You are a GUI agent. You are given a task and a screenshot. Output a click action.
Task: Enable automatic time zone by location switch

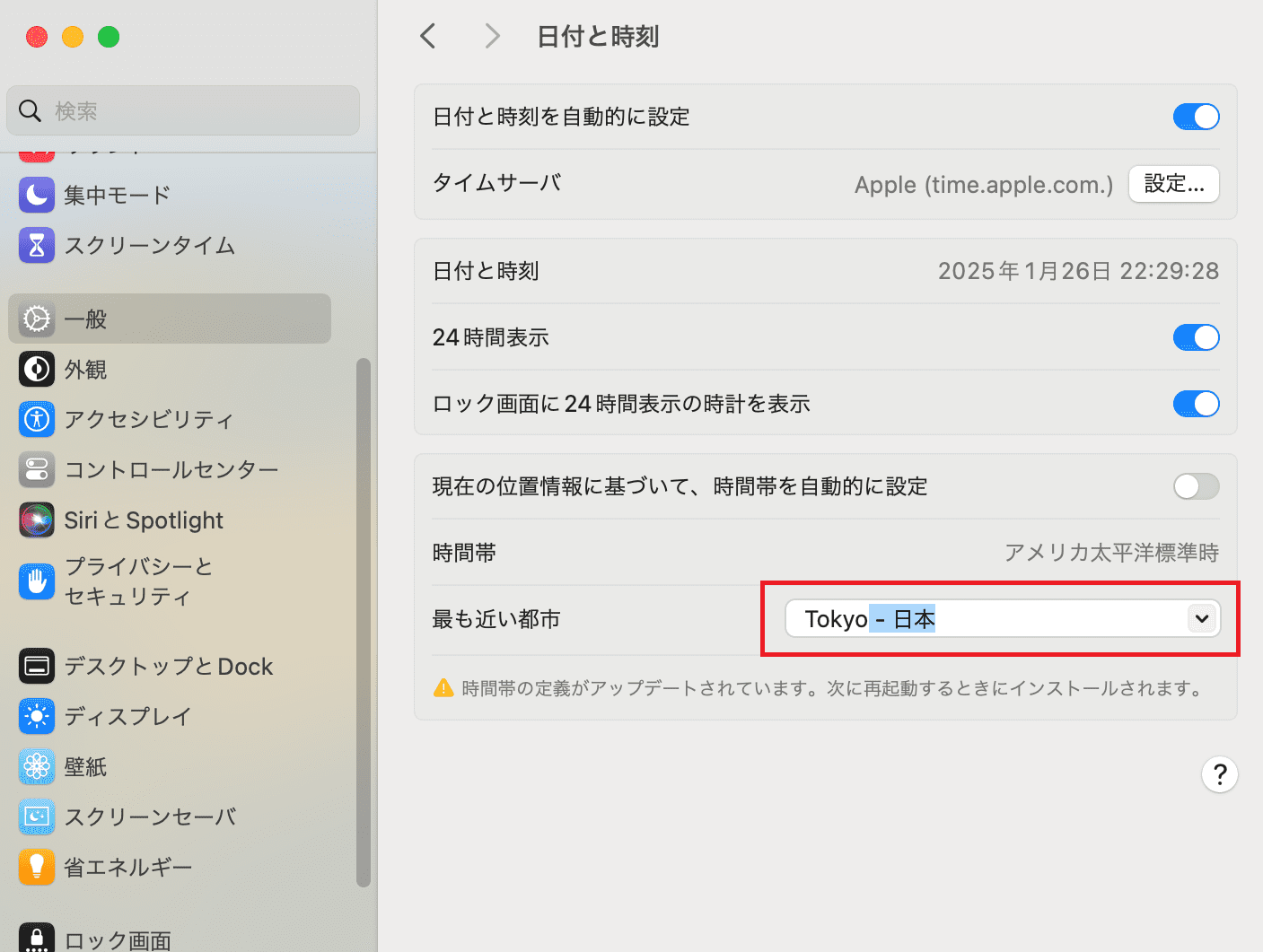click(1196, 486)
